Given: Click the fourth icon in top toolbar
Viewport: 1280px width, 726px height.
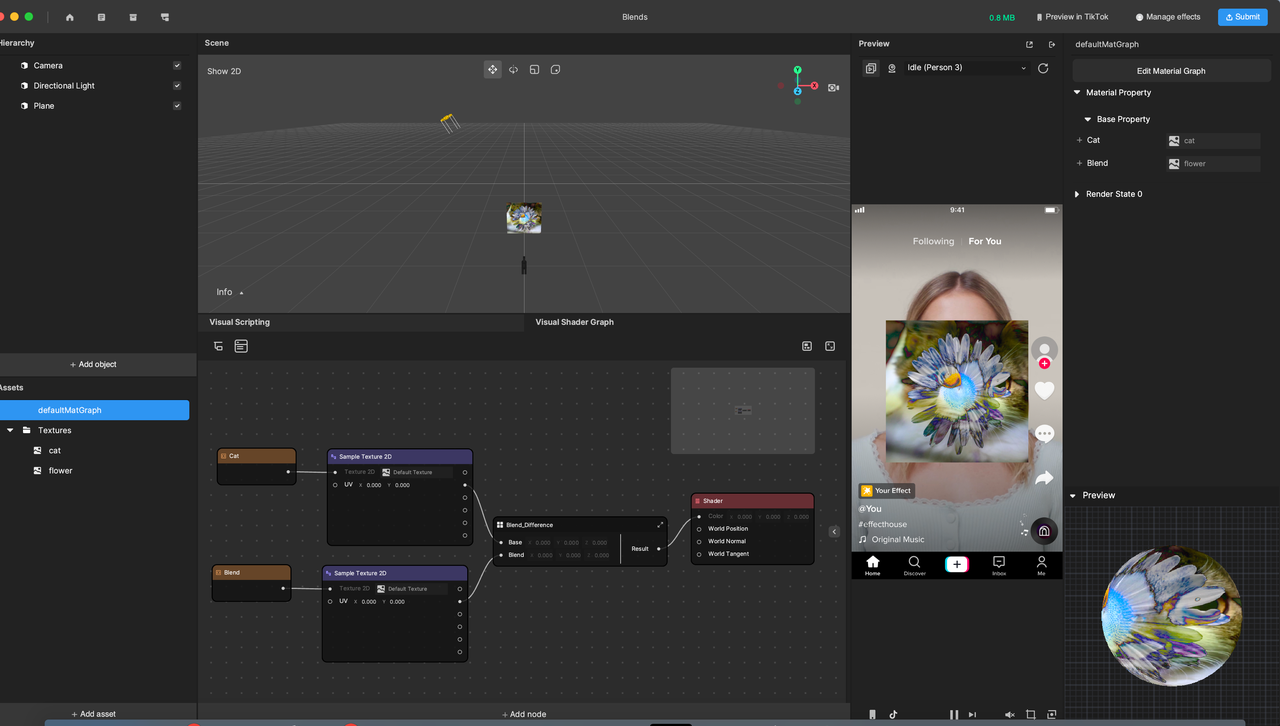Looking at the screenshot, I should [165, 17].
